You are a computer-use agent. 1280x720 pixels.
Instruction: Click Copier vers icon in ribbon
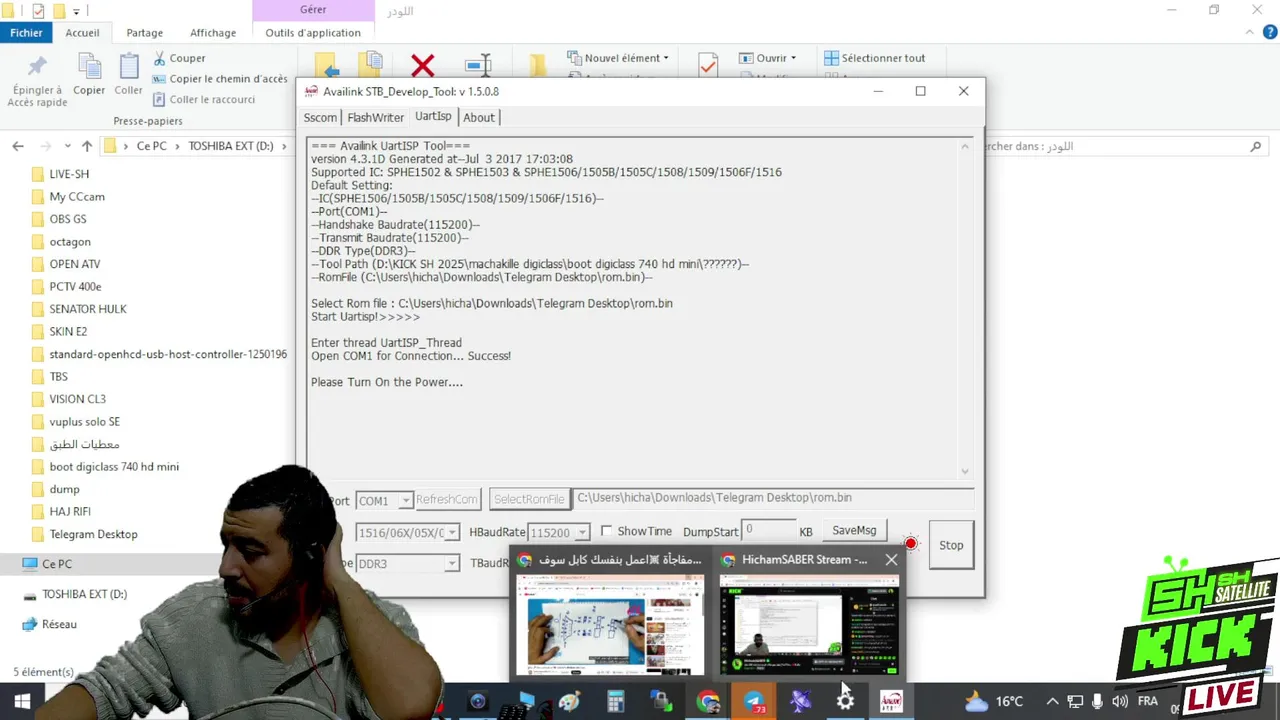click(x=371, y=65)
